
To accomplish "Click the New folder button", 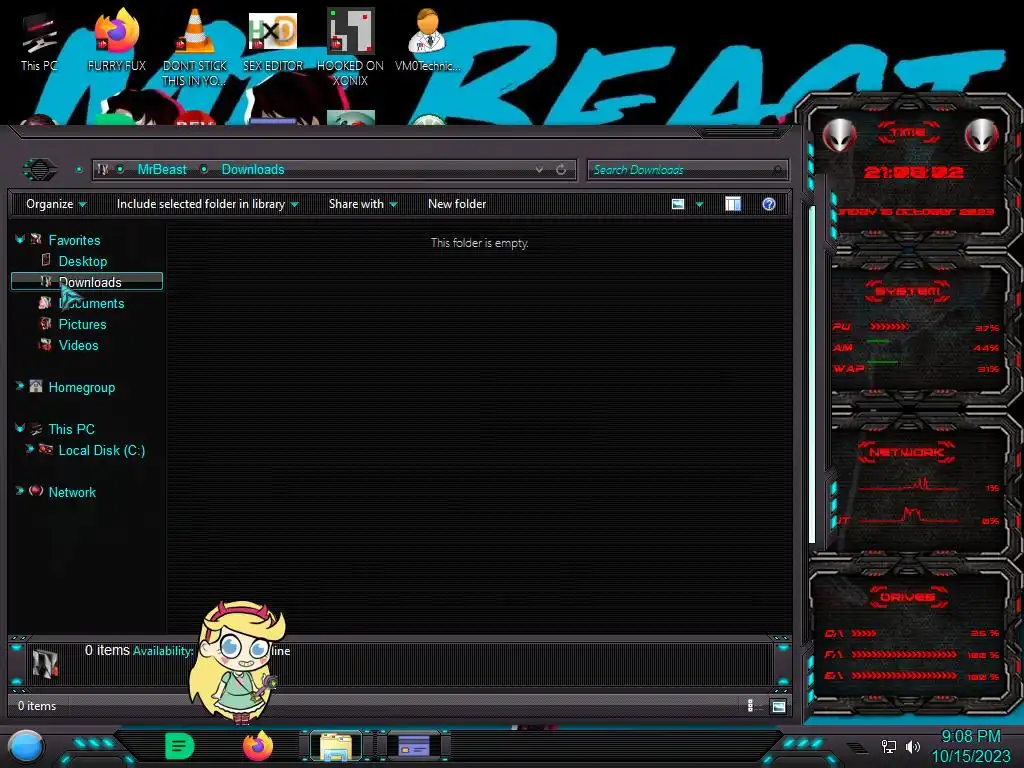I will 457,204.
